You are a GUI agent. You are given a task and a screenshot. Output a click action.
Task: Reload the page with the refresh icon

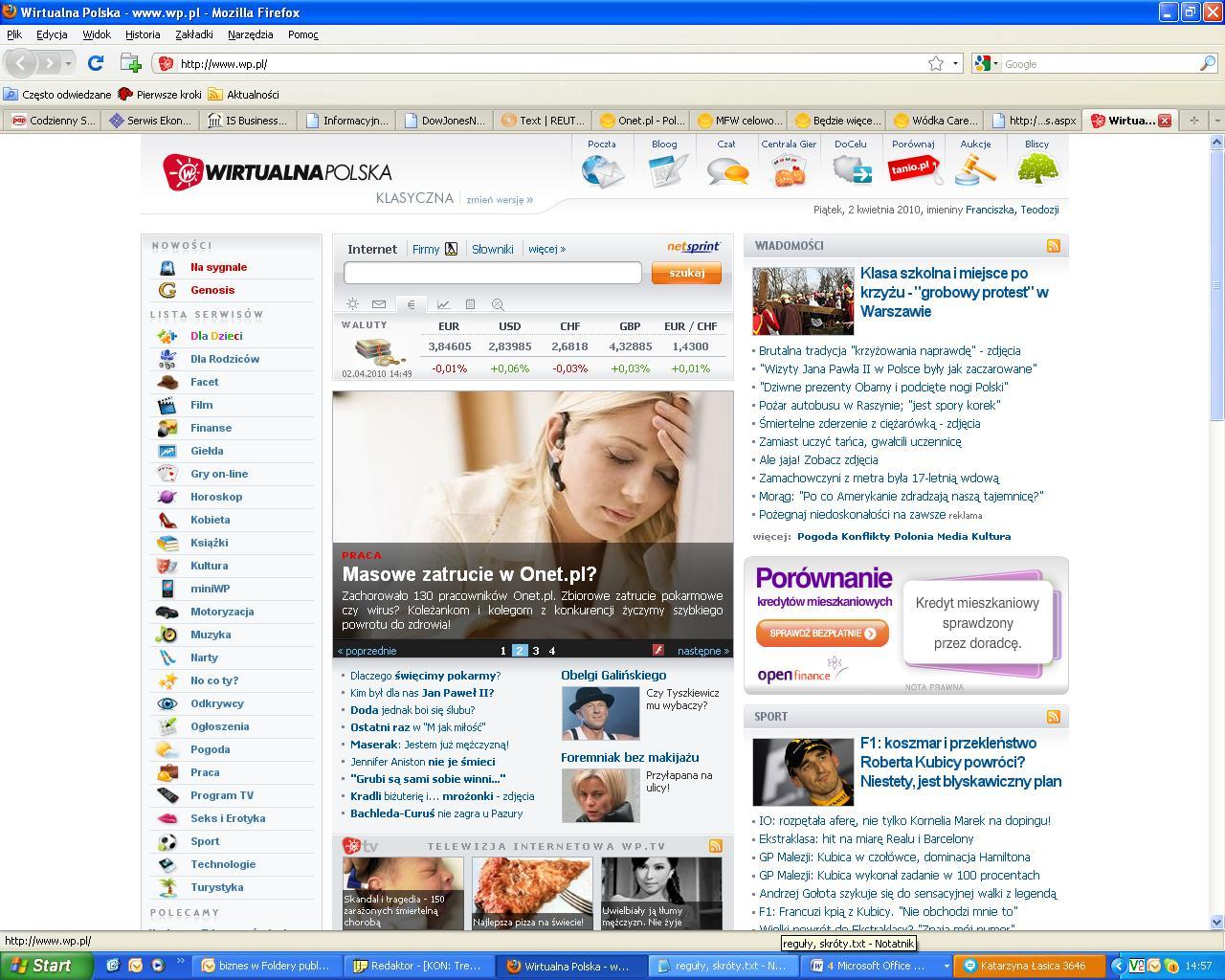[x=96, y=63]
